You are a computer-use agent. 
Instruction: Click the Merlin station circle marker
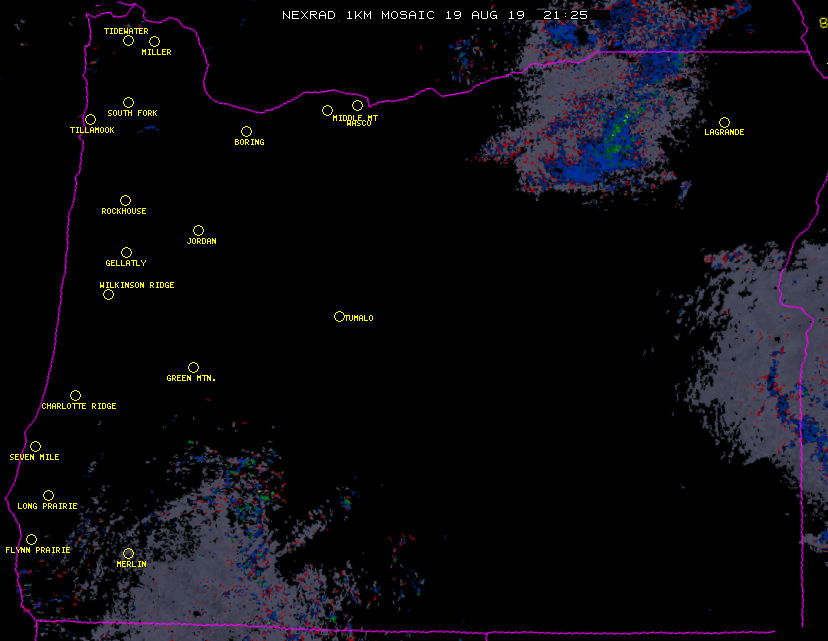click(x=128, y=553)
